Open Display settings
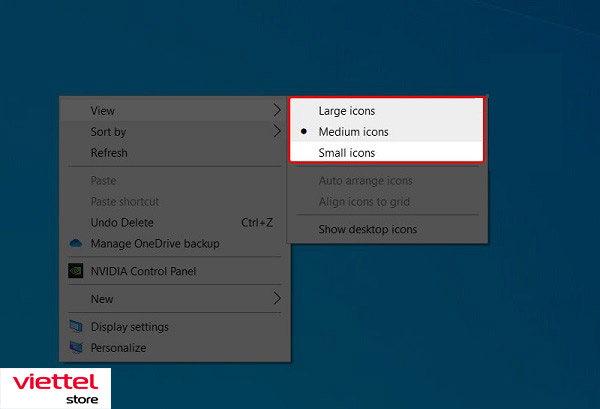This screenshot has height=409, width=600. 175,327
